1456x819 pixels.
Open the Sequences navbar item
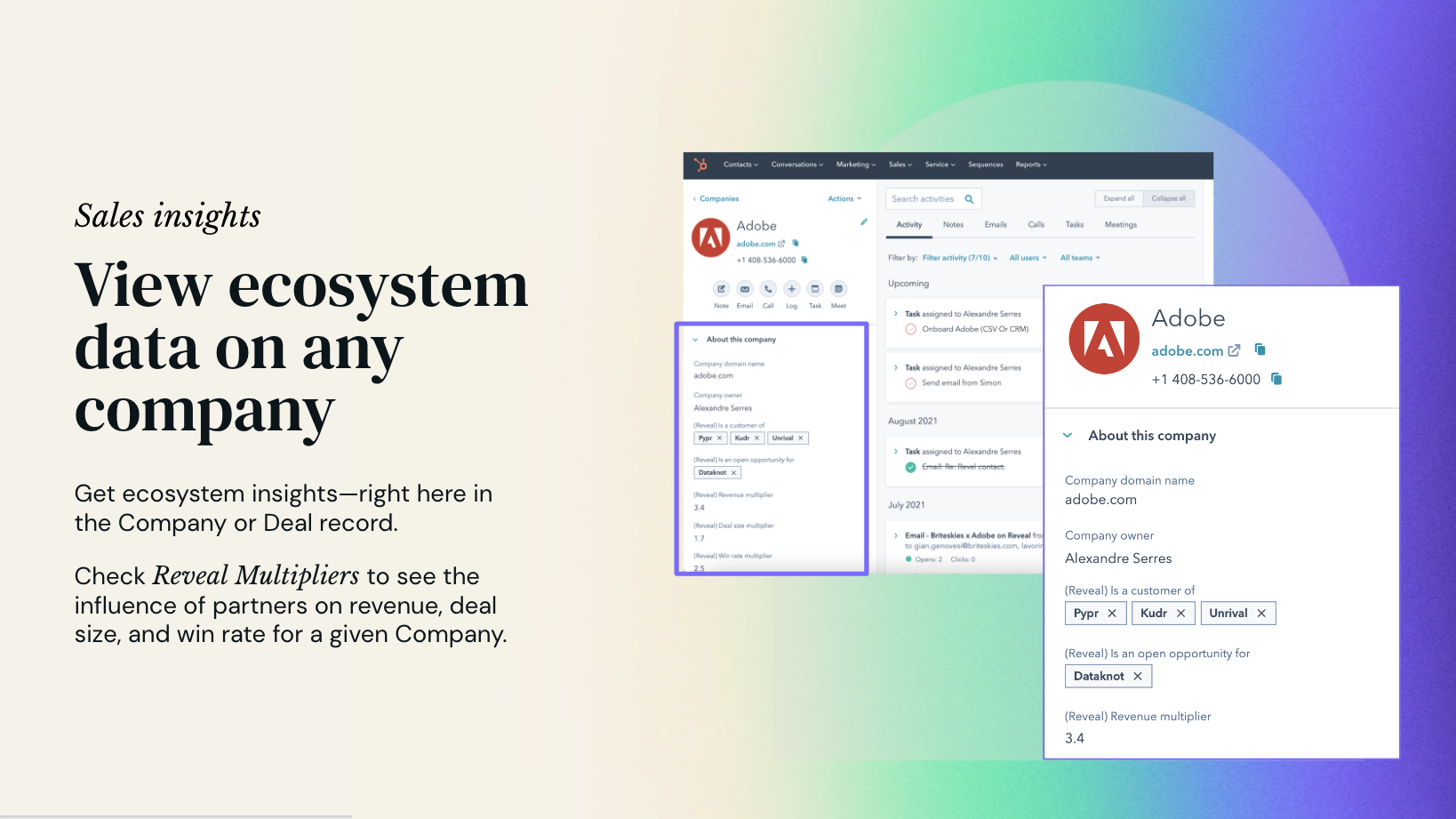(x=986, y=165)
